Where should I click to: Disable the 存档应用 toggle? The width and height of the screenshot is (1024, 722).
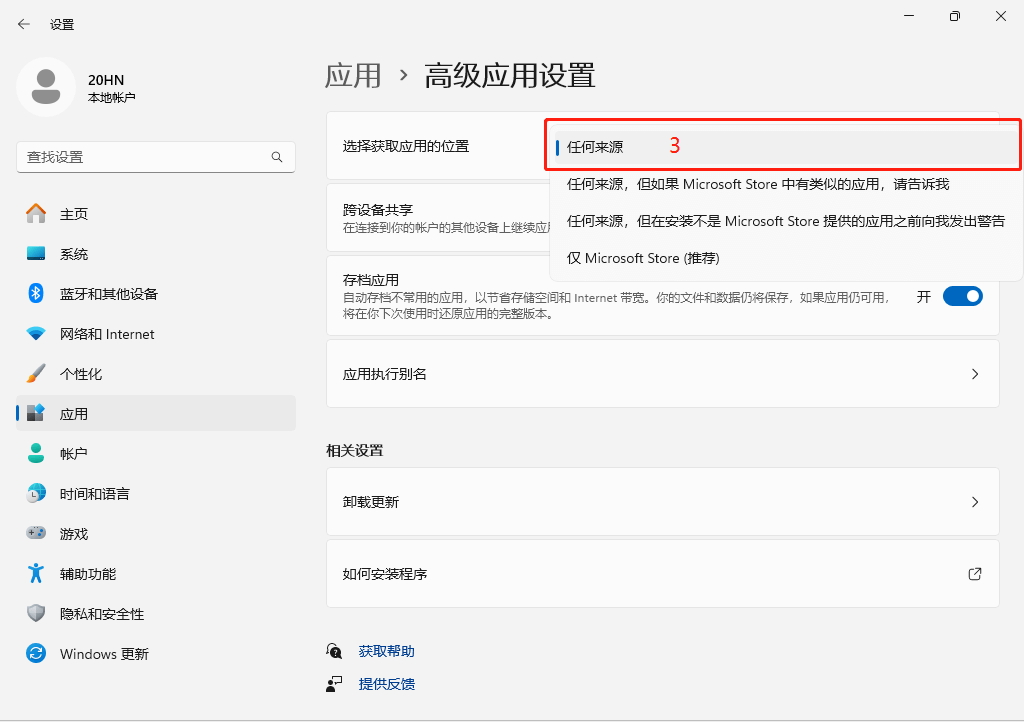(x=962, y=296)
